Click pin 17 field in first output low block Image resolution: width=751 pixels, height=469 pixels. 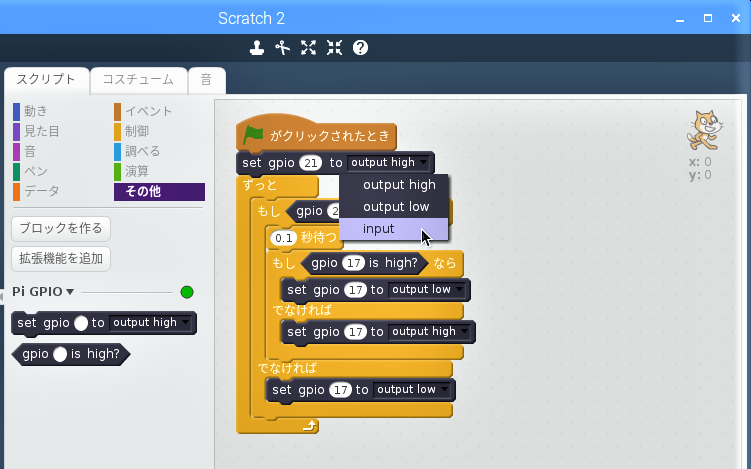click(x=355, y=290)
